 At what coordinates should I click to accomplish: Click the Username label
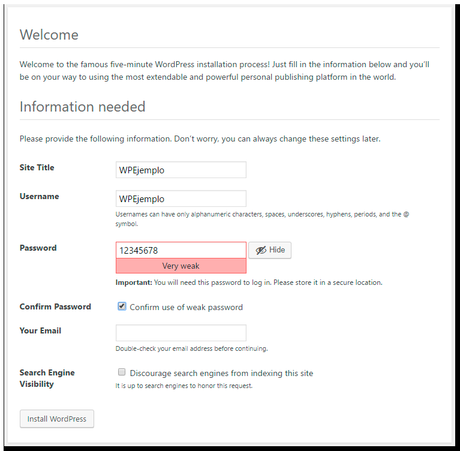coord(39,196)
